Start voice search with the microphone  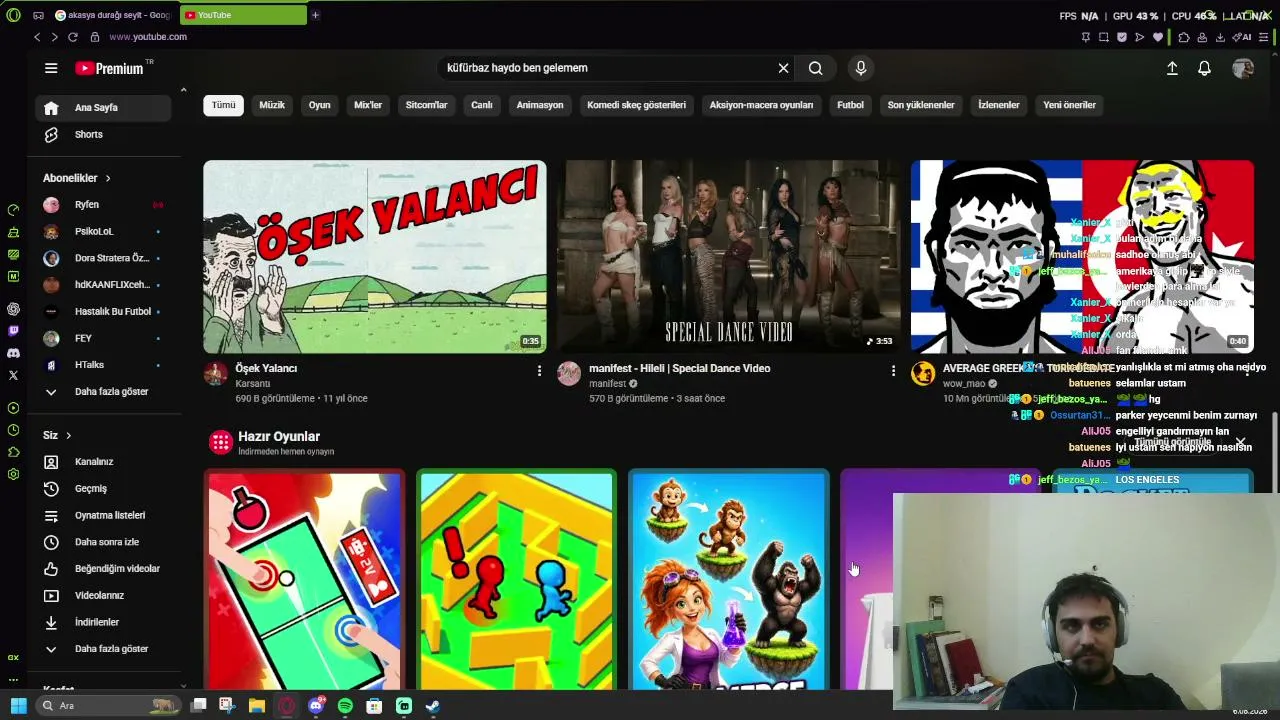point(861,68)
